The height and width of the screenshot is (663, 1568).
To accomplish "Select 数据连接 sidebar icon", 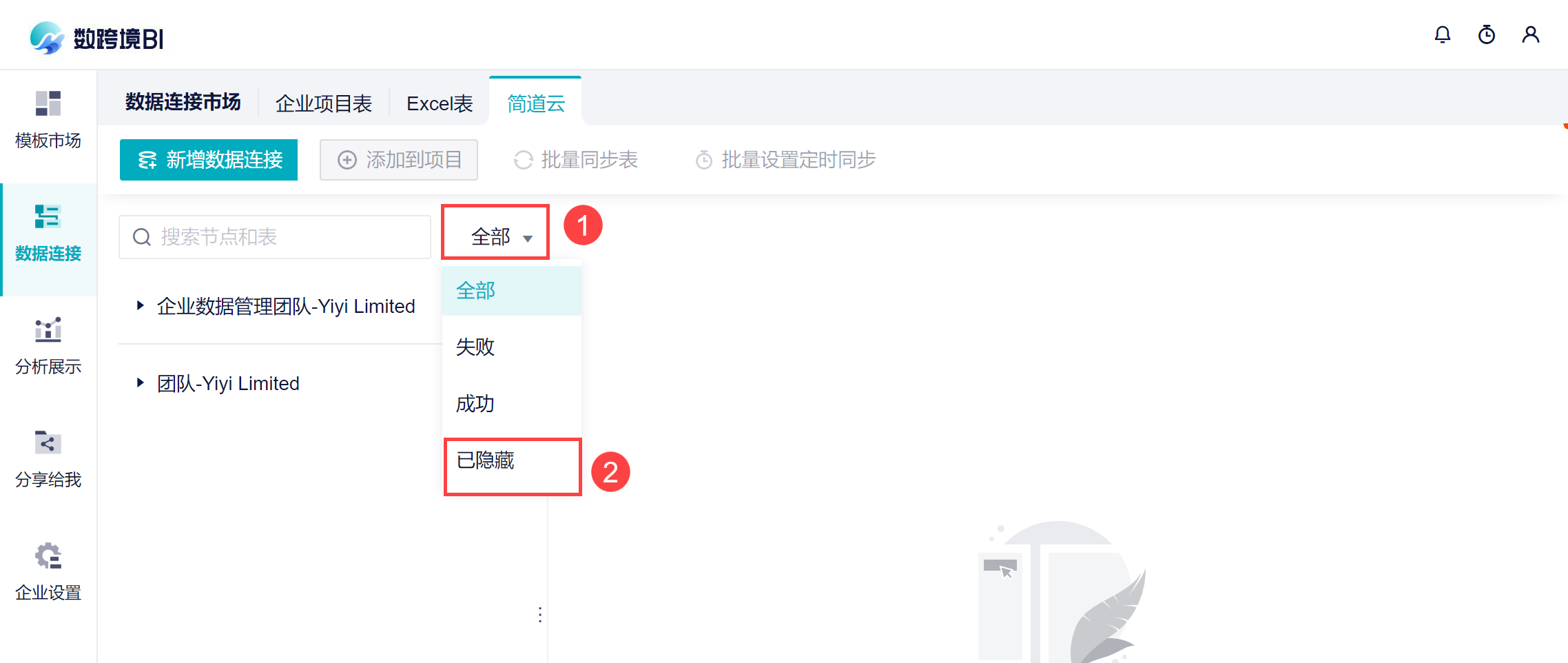I will click(48, 233).
